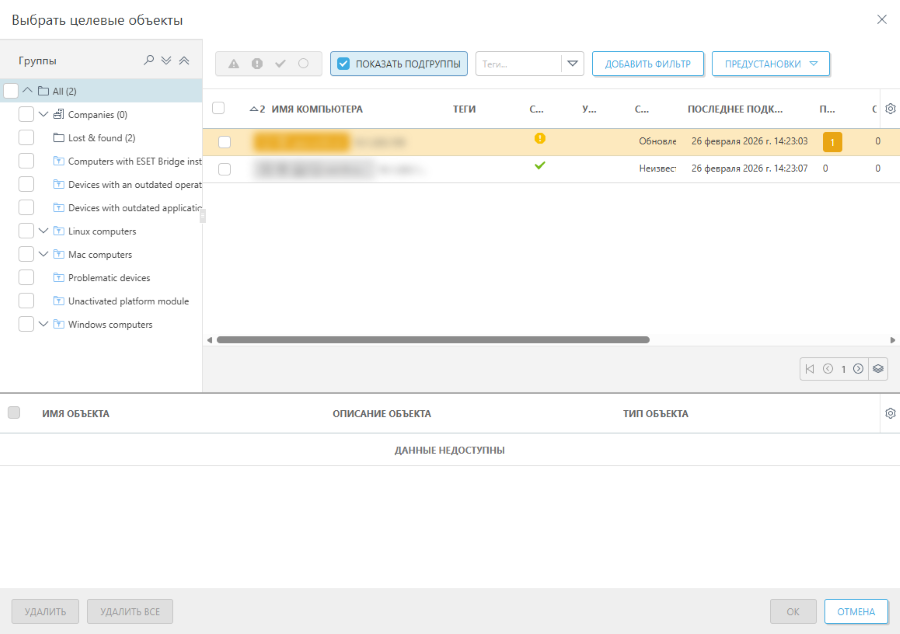Viewport: 900px width, 634px height.
Task: Filter by error exclamation circle icon
Action: (x=257, y=64)
